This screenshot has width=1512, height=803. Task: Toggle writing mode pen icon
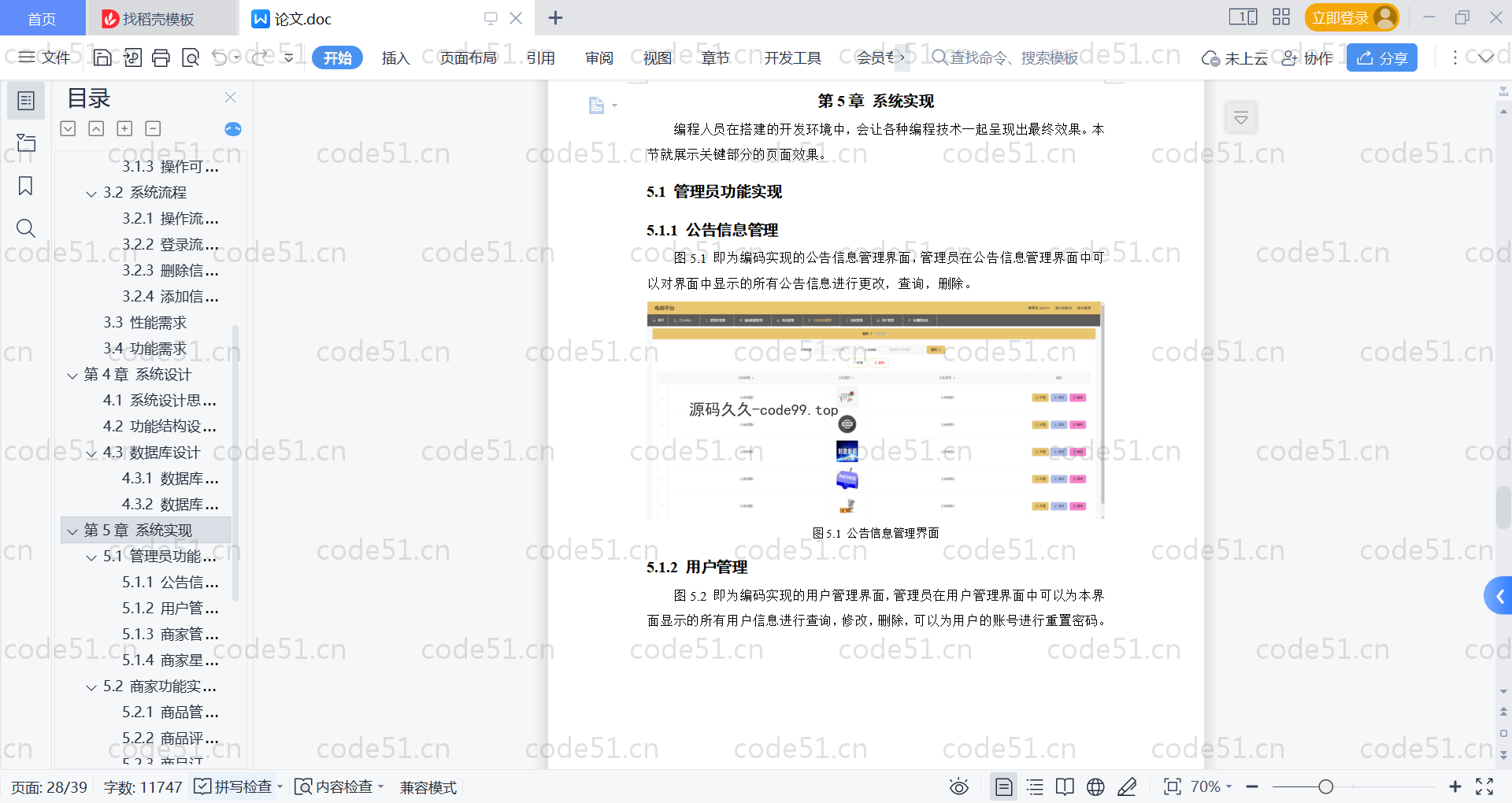coord(1127,786)
